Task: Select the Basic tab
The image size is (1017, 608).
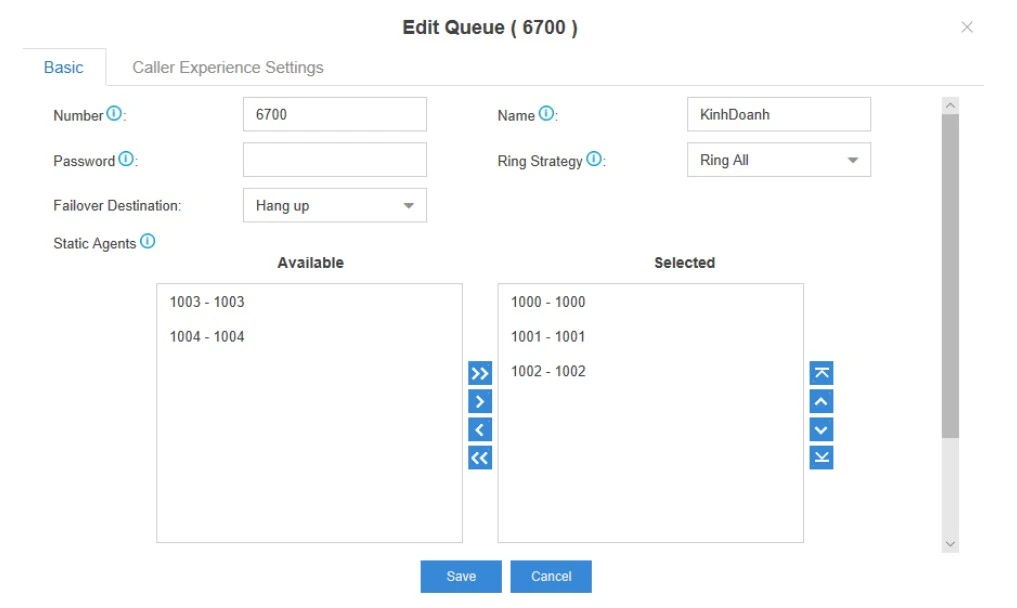Action: coord(64,68)
